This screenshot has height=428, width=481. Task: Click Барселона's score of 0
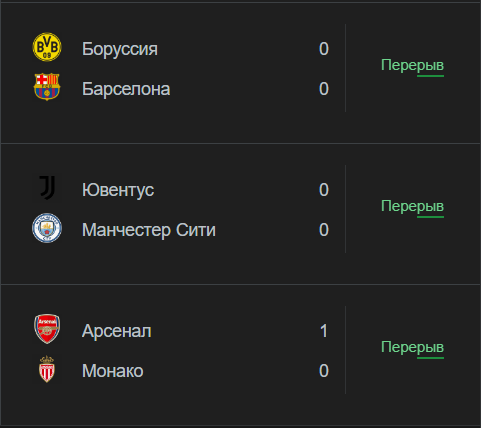coord(324,89)
